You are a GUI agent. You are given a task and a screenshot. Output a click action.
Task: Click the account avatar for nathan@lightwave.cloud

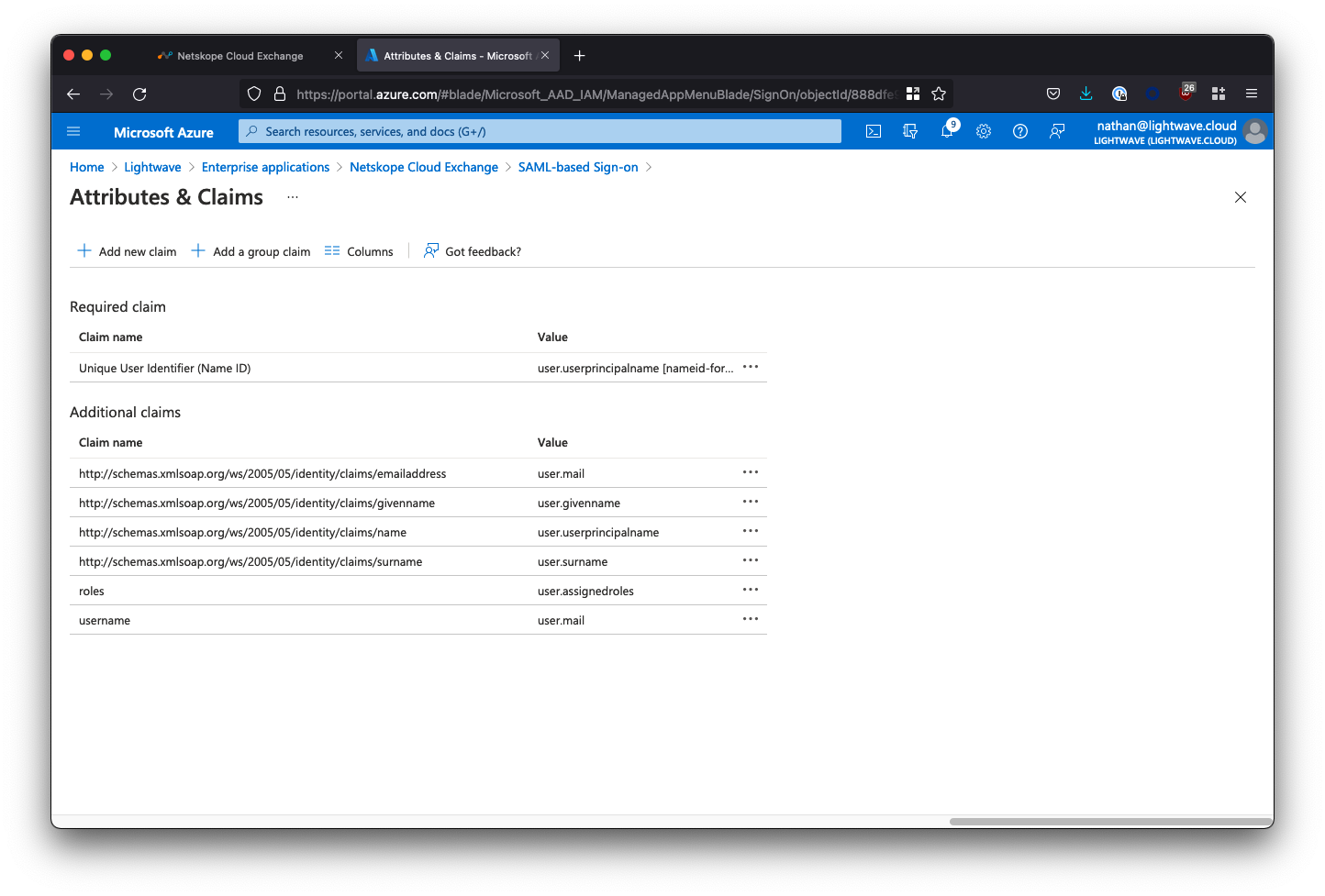coord(1254,132)
